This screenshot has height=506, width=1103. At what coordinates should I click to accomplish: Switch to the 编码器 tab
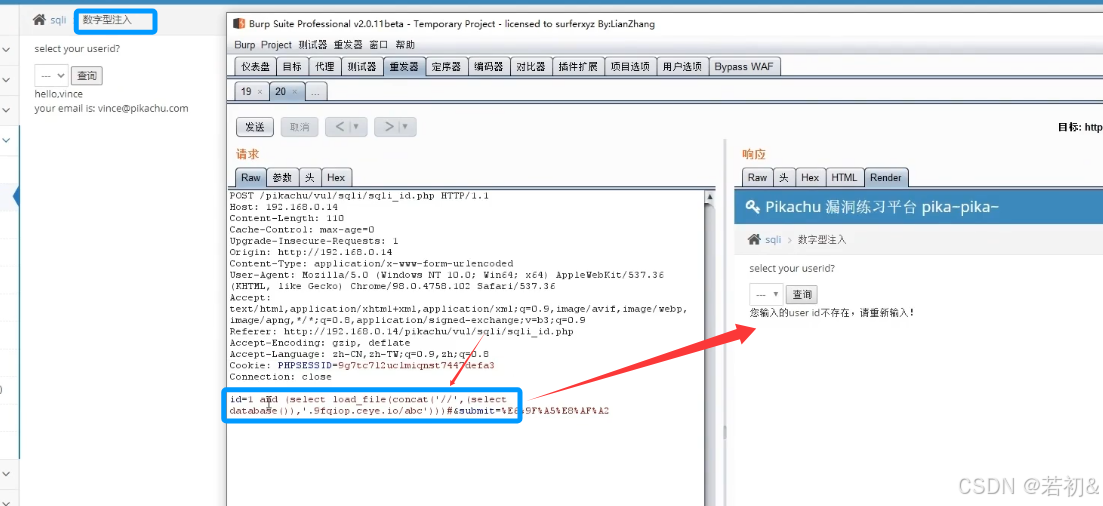click(488, 67)
